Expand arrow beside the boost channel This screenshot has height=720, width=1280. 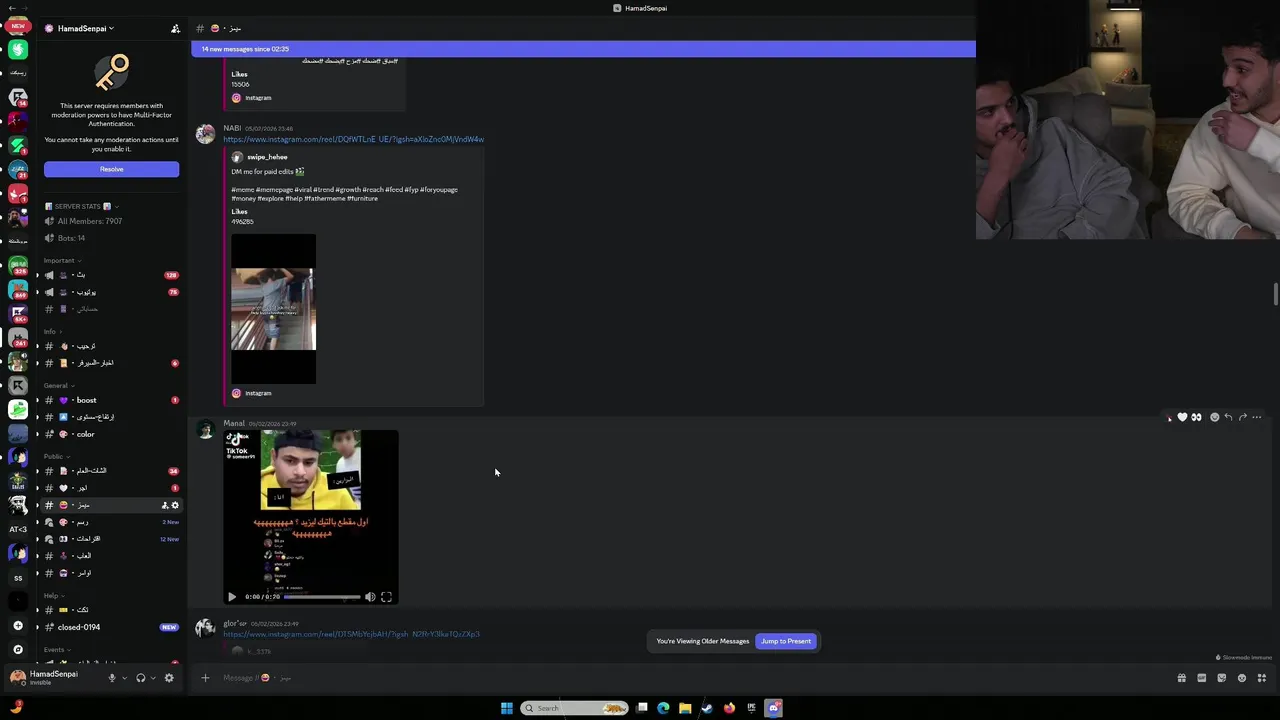pyautogui.click(x=38, y=400)
